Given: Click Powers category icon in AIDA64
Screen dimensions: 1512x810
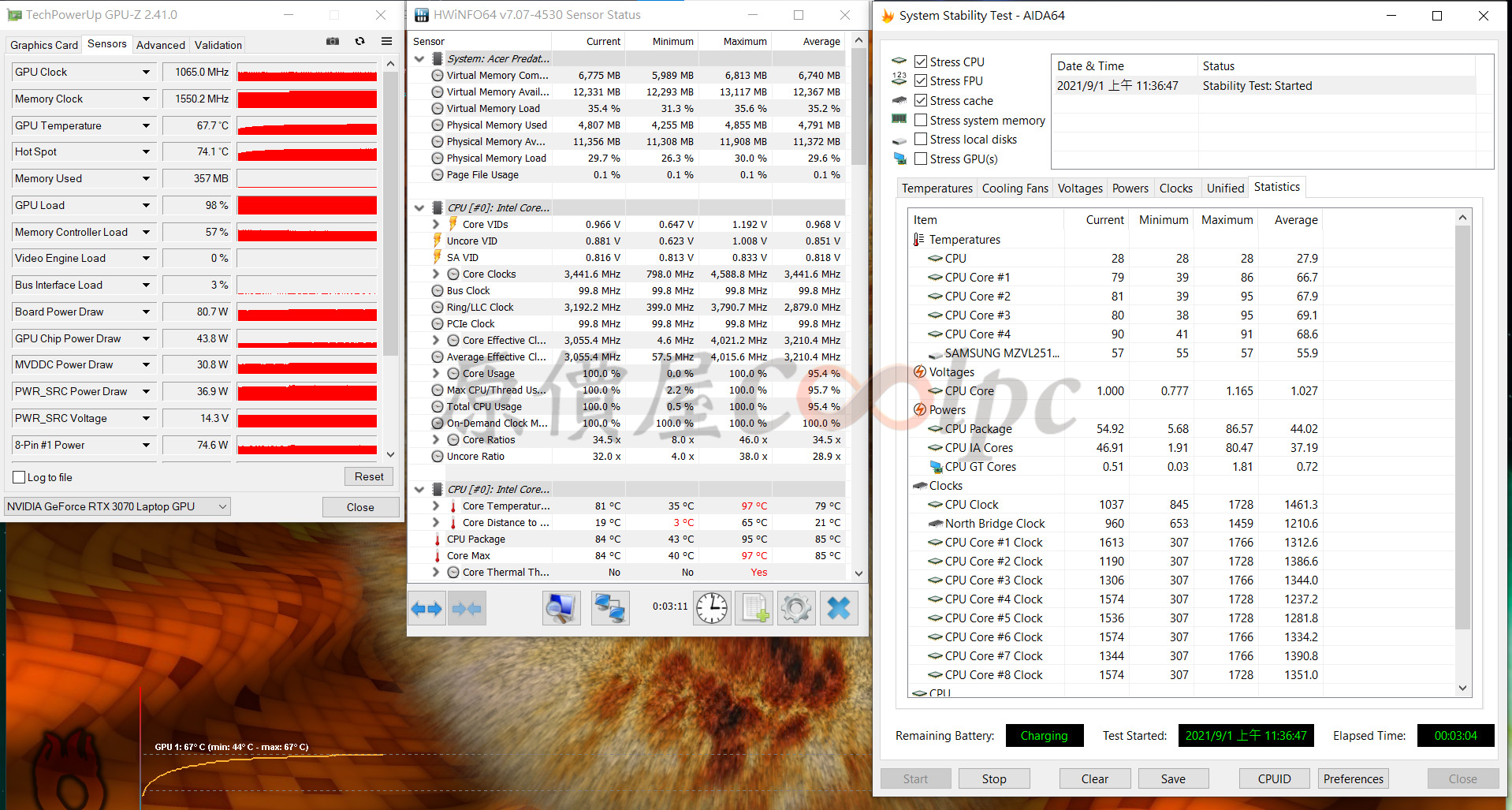Looking at the screenshot, I should tap(919, 409).
